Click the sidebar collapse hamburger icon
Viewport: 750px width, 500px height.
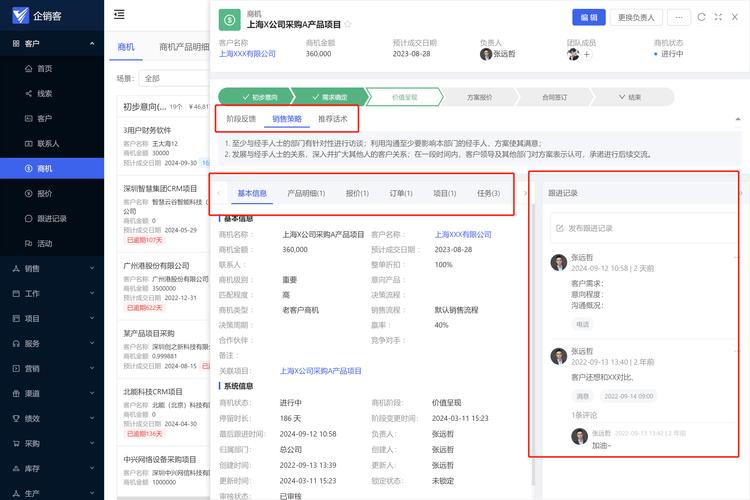coord(119,14)
